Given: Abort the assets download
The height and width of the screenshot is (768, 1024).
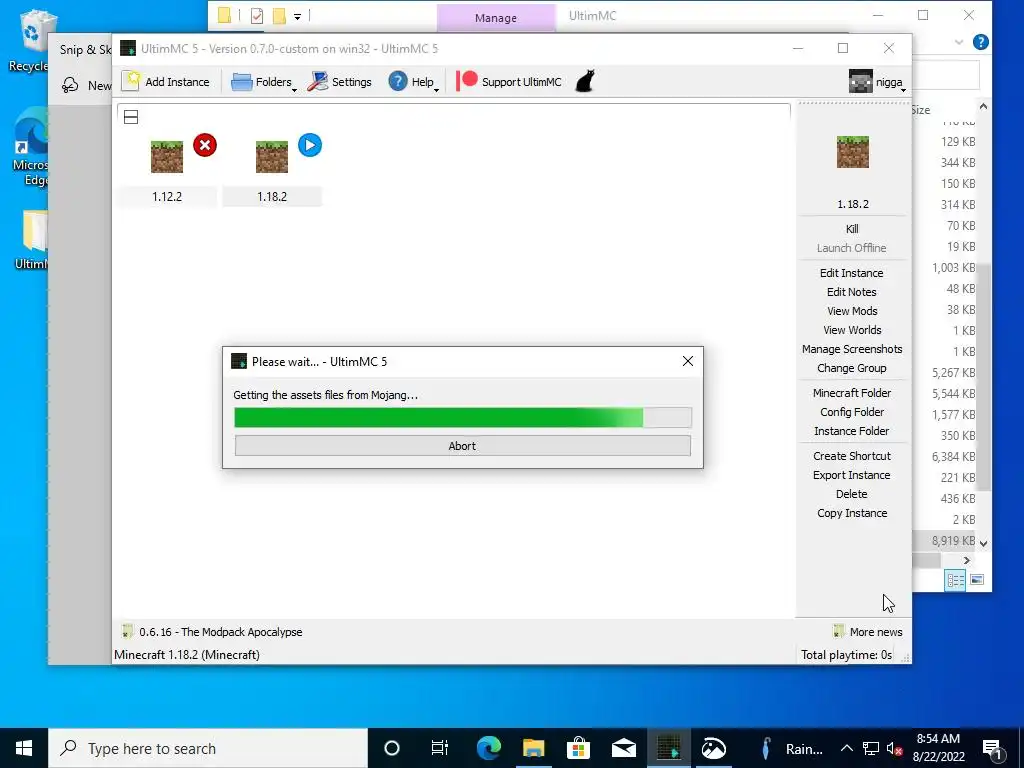Looking at the screenshot, I should pyautogui.click(x=462, y=446).
